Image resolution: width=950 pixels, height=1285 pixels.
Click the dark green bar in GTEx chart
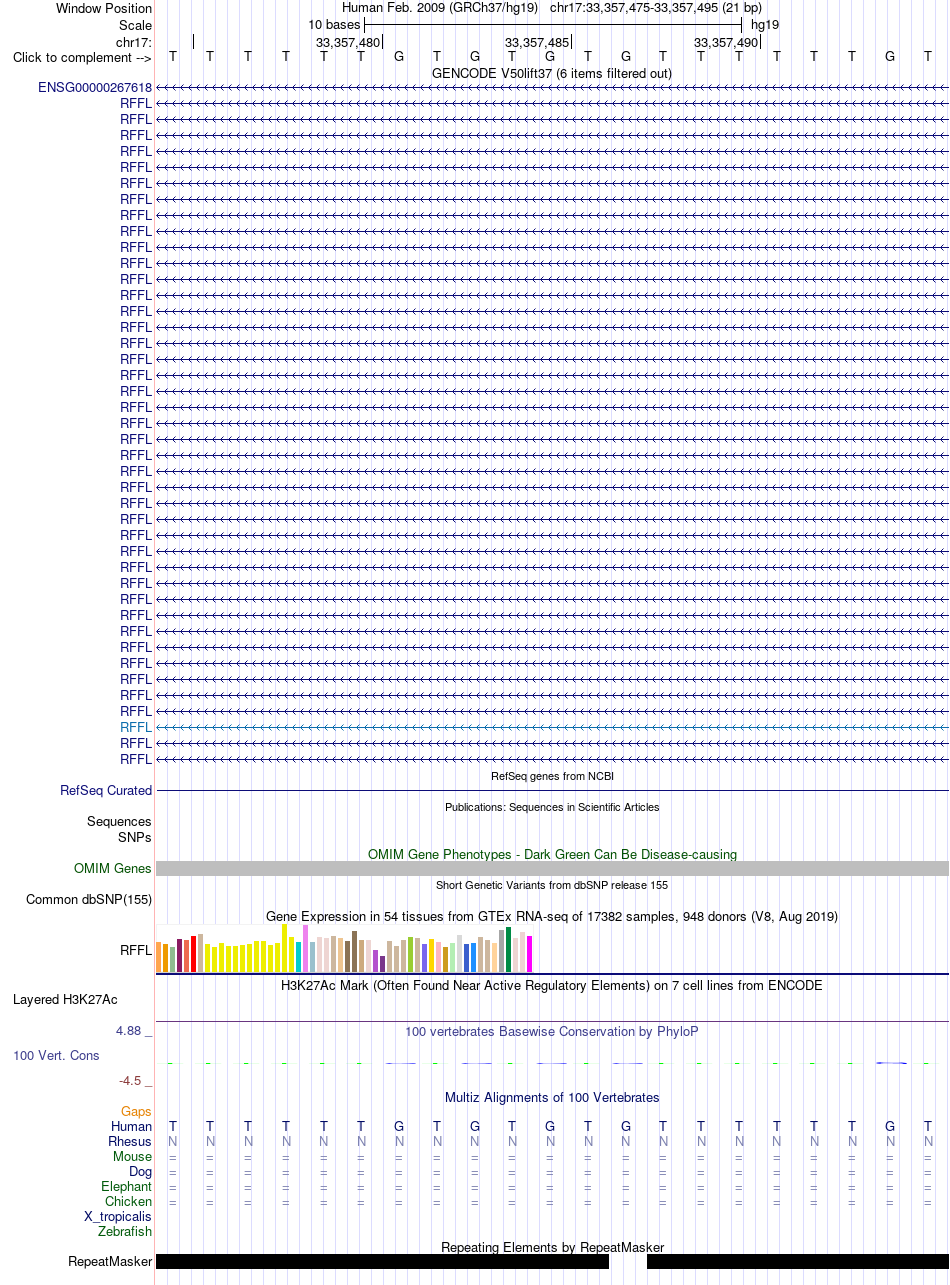[x=509, y=949]
